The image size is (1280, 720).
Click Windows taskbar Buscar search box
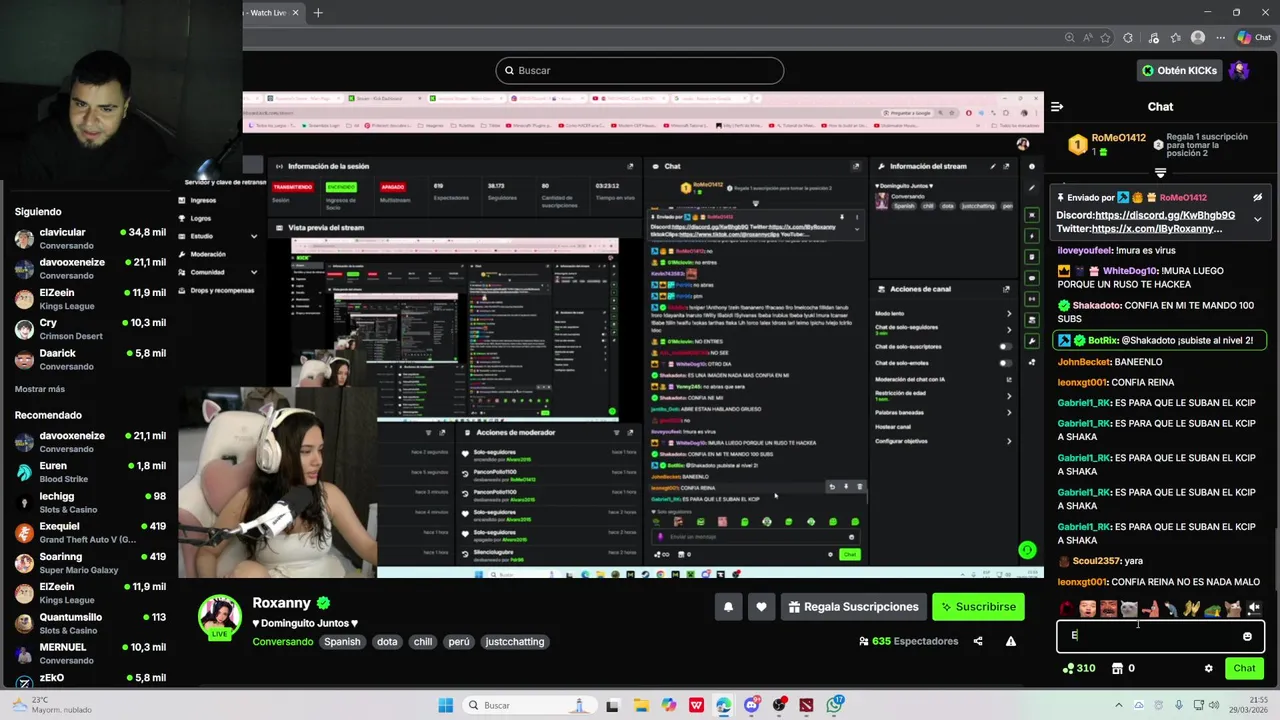[529, 705]
